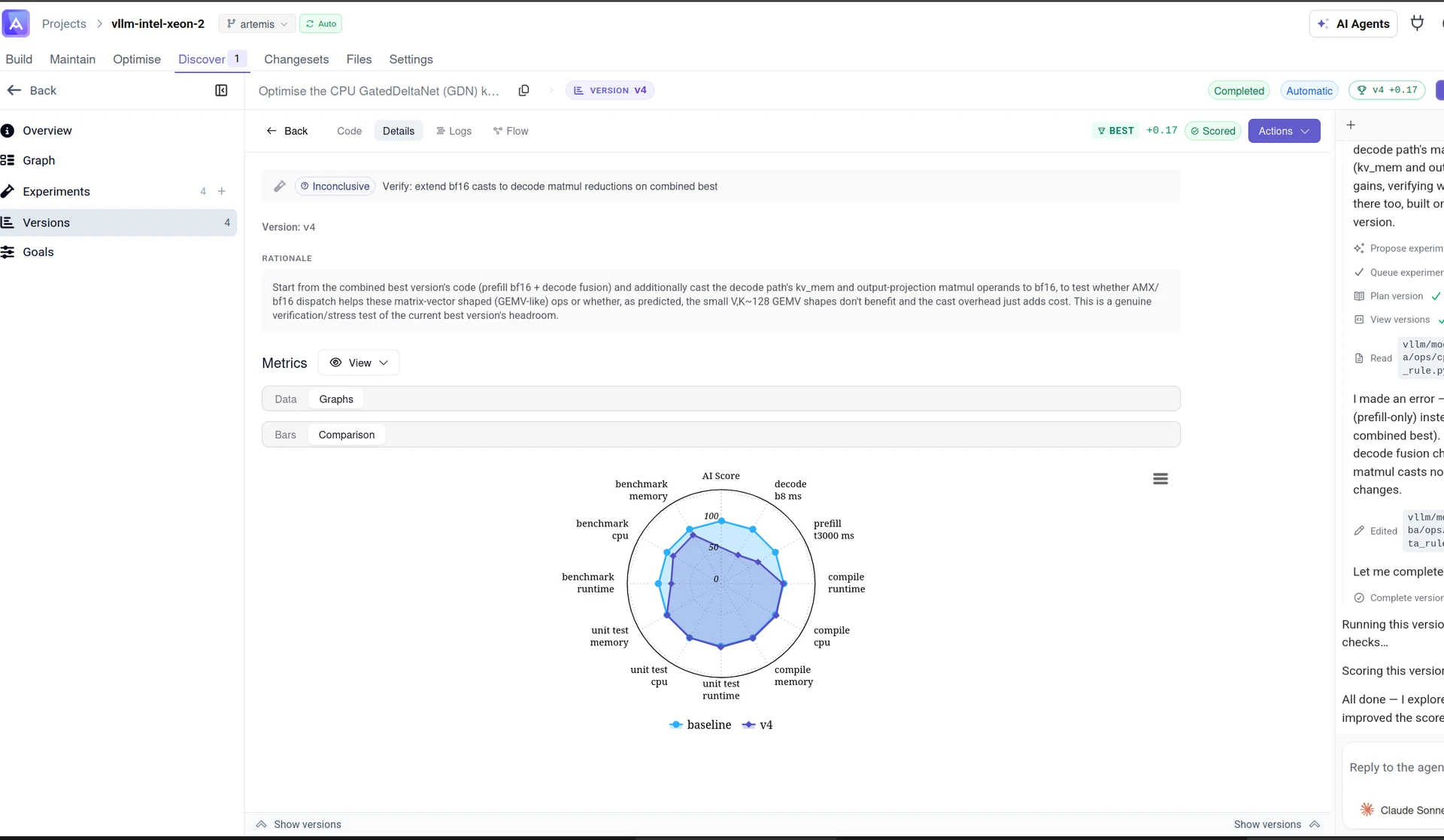Open the AI Agents button
The image size is (1444, 840).
coord(1353,24)
